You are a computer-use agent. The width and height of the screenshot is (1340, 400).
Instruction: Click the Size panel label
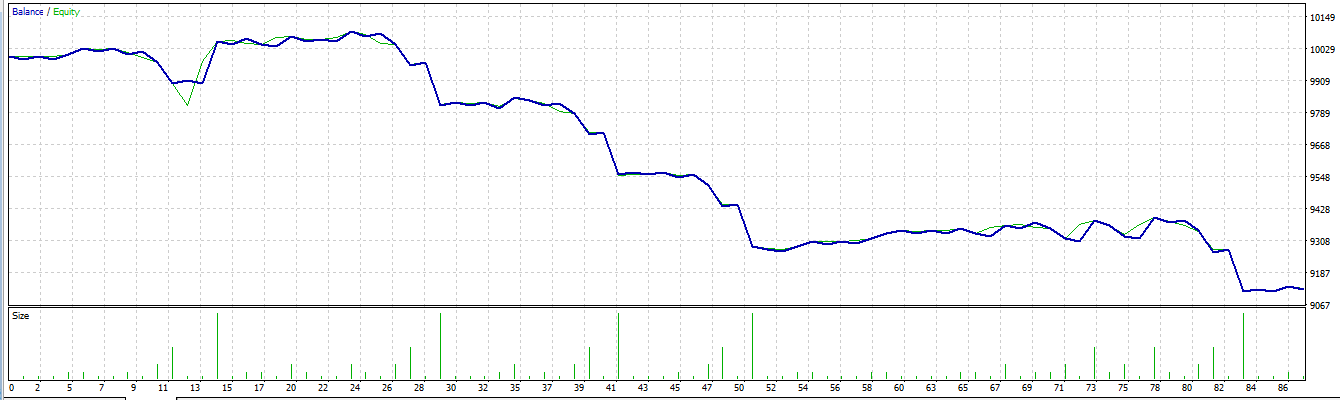(x=20, y=315)
